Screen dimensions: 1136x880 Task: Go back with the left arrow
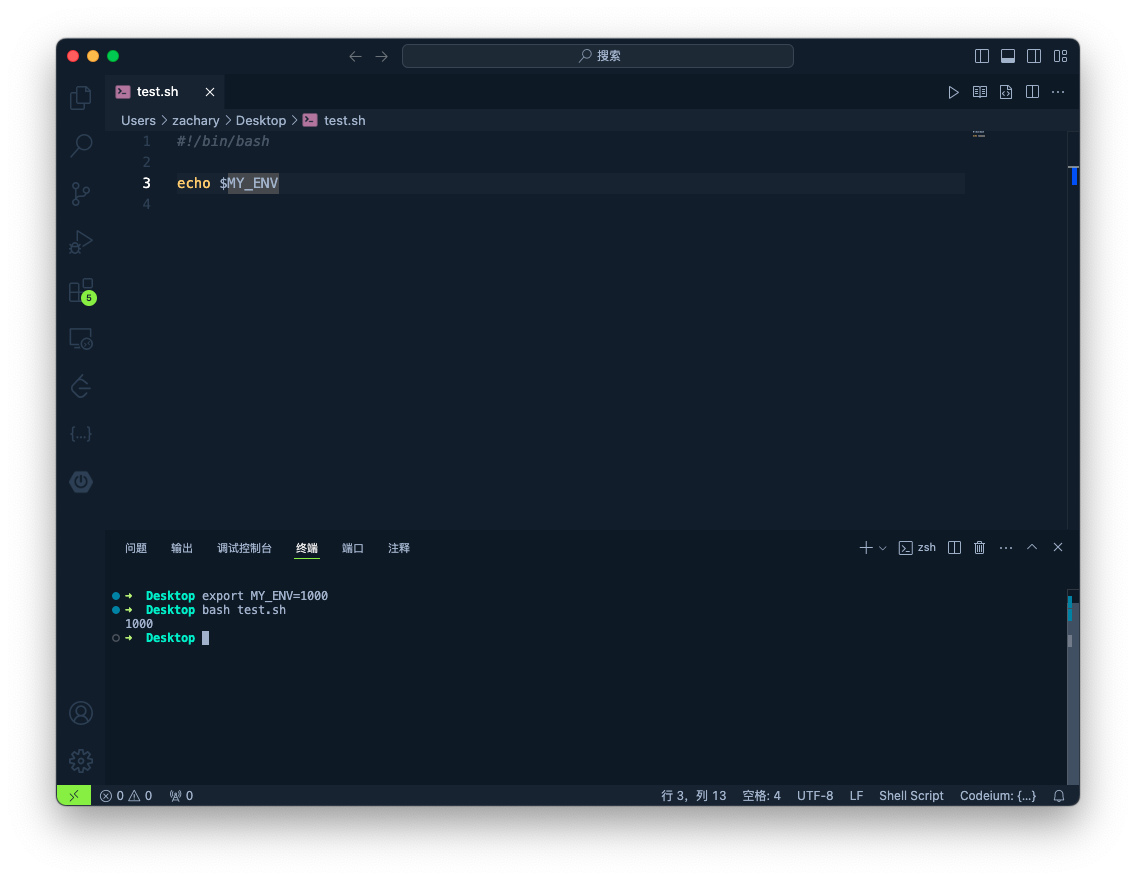[355, 56]
